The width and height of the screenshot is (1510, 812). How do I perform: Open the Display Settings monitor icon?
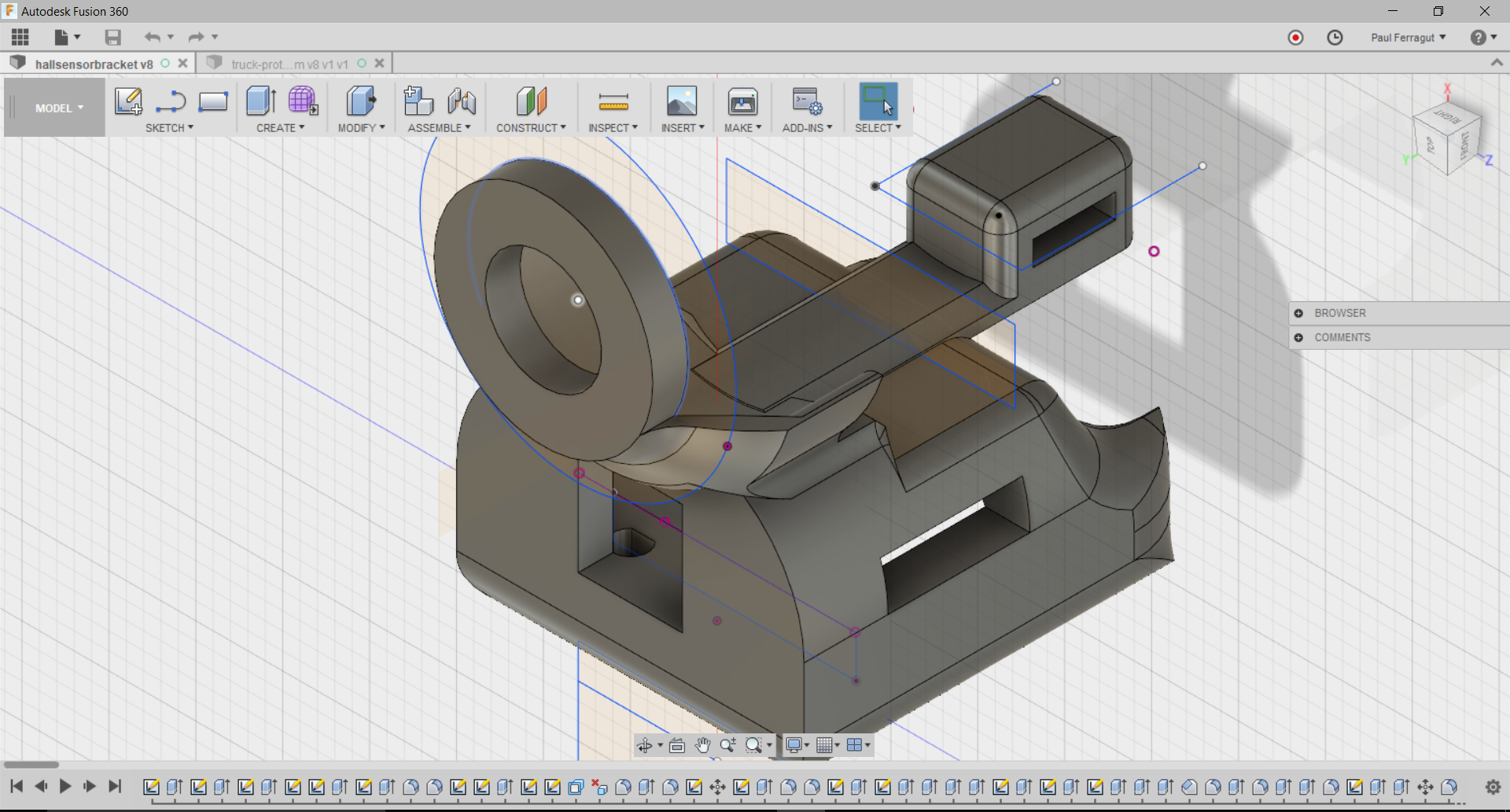(x=794, y=745)
